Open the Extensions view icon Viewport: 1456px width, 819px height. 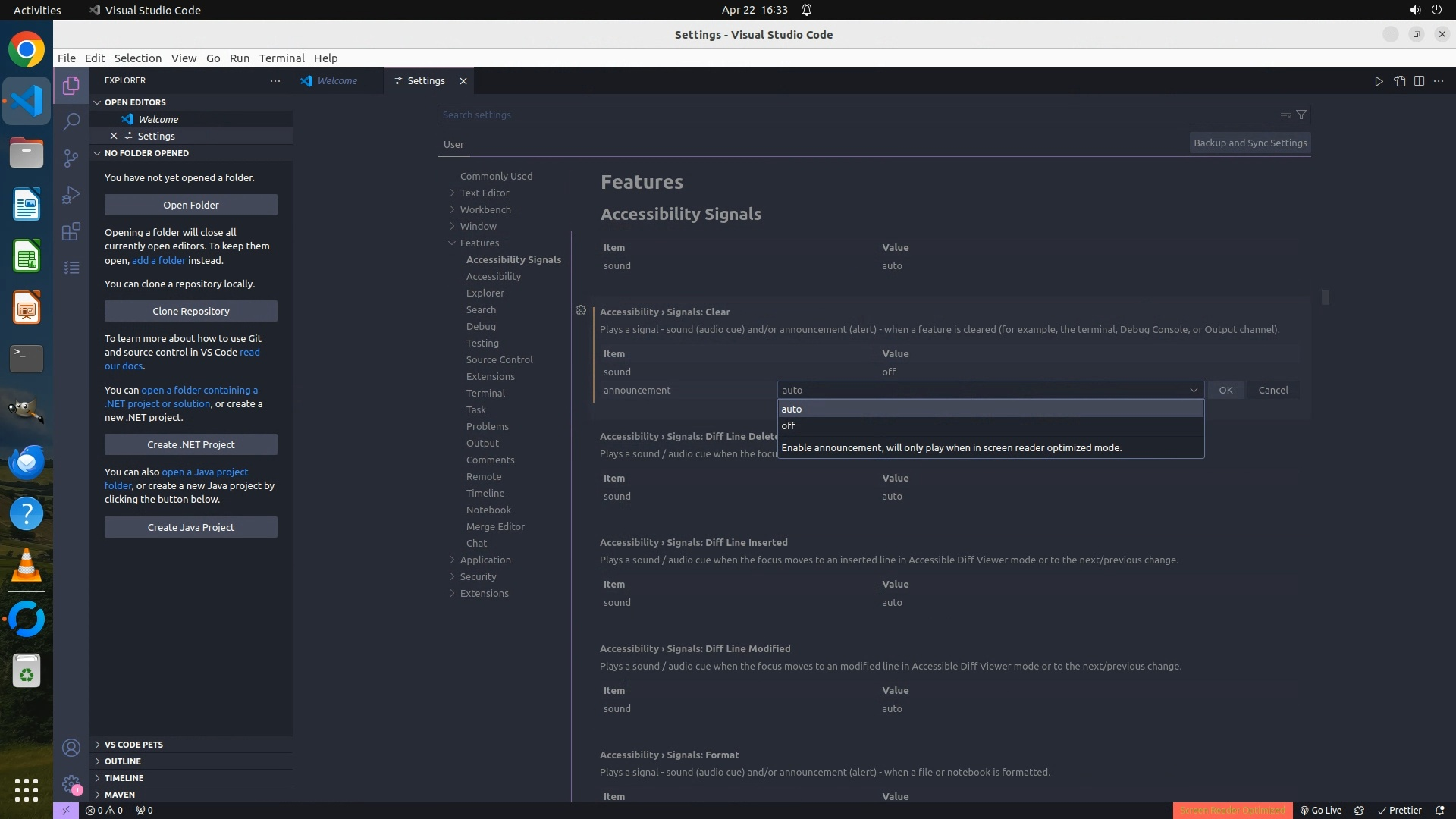click(x=71, y=231)
